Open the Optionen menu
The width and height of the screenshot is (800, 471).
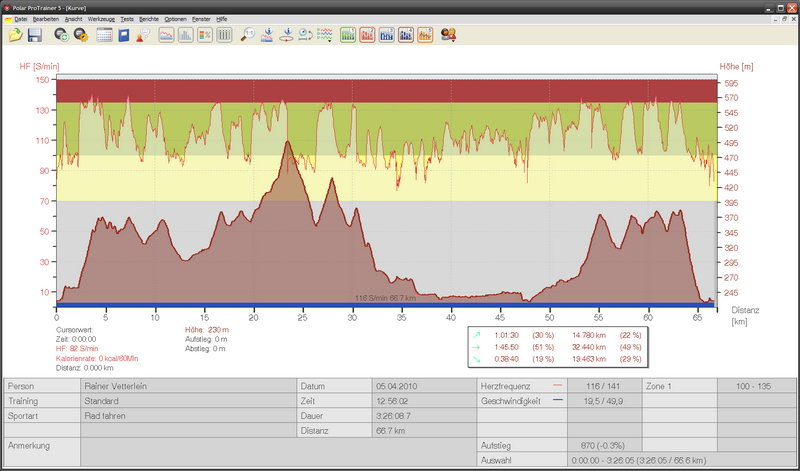(175, 19)
